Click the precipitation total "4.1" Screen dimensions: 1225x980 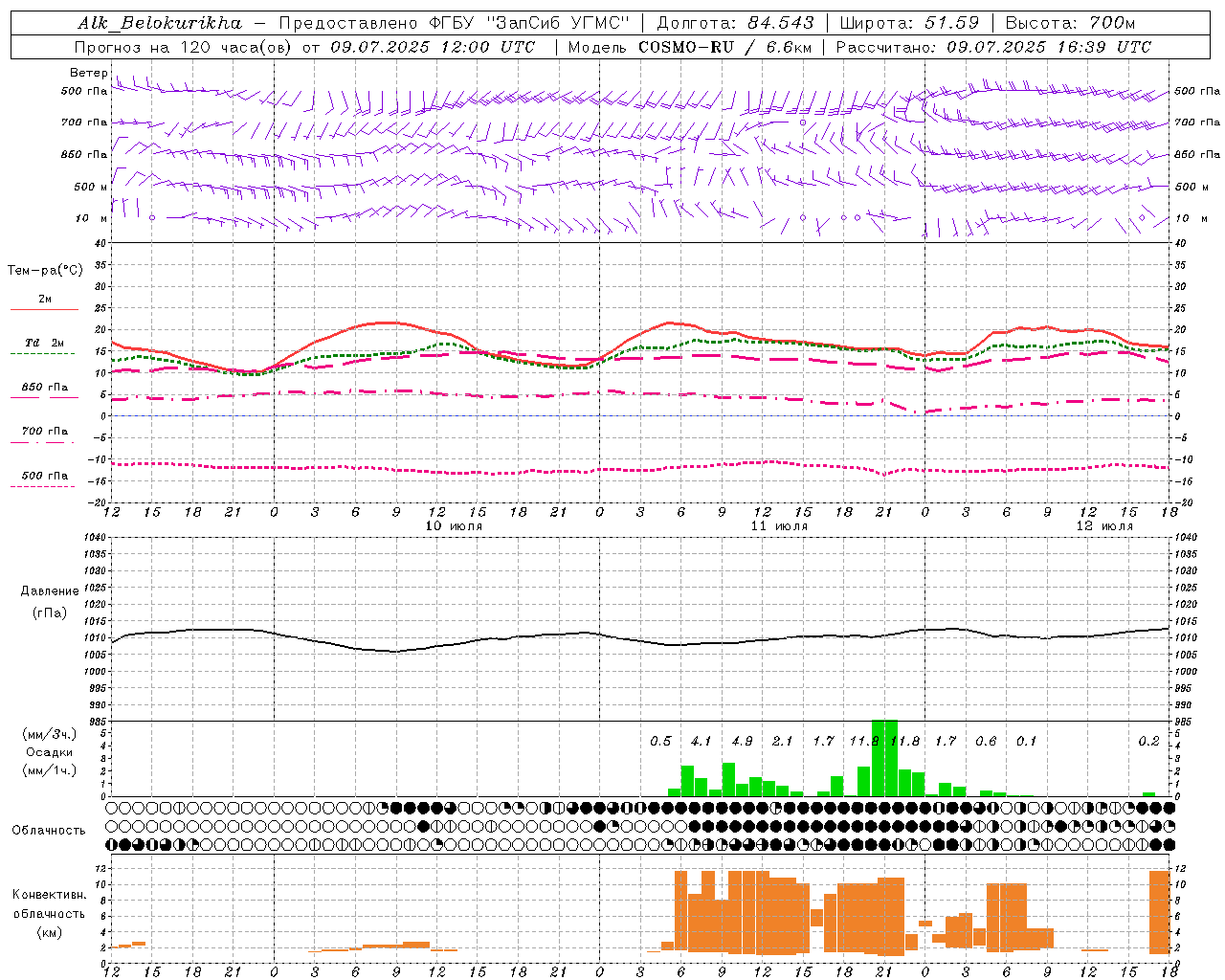(x=702, y=742)
